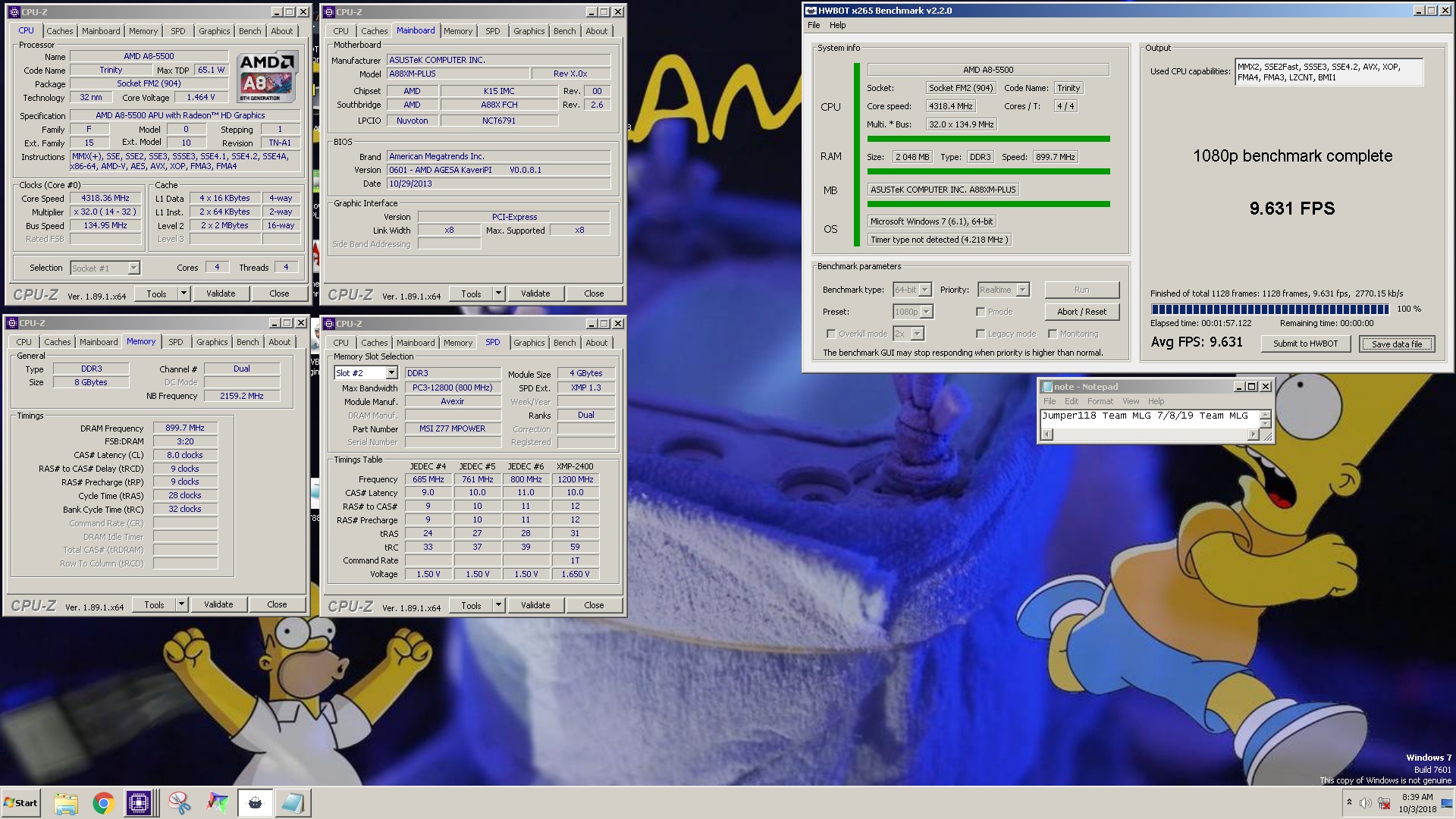Screen dimensions: 1456x819
Task: Click the CPU-Z logo in the Memory window
Action: (x=33, y=605)
